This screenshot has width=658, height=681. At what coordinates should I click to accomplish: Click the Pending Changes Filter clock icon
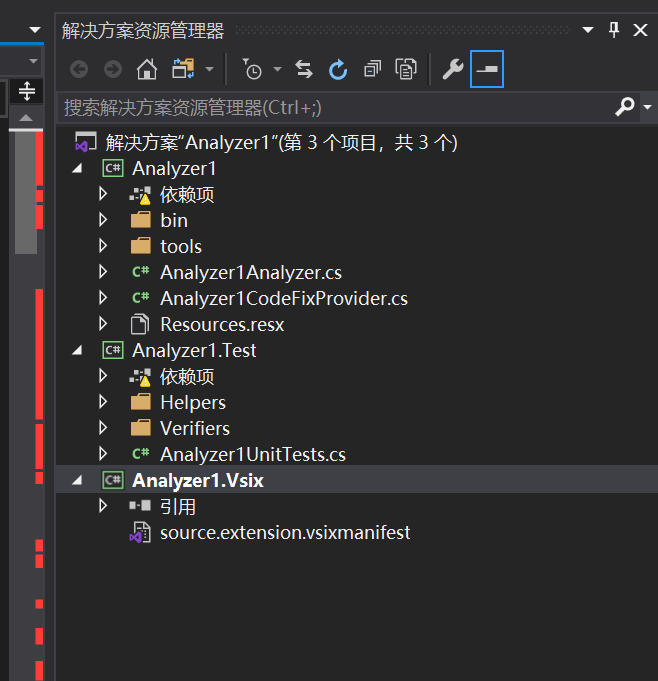tap(252, 69)
